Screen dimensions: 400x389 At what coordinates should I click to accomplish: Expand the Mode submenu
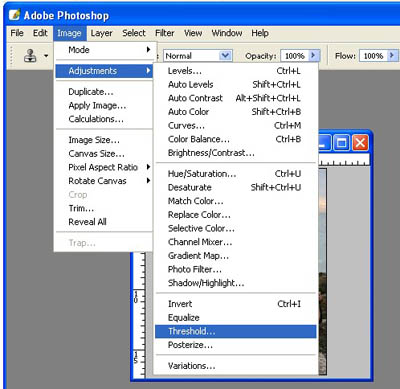[104, 50]
